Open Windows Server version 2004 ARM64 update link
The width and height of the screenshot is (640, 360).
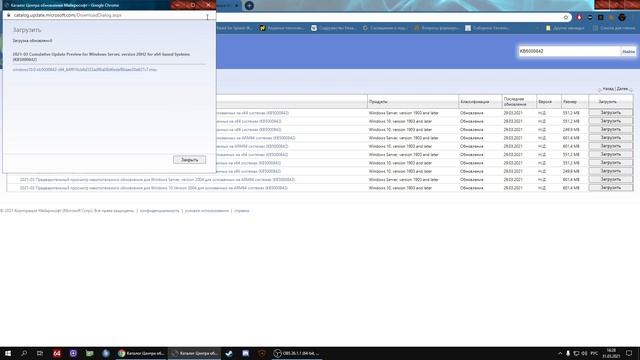click(x=157, y=180)
